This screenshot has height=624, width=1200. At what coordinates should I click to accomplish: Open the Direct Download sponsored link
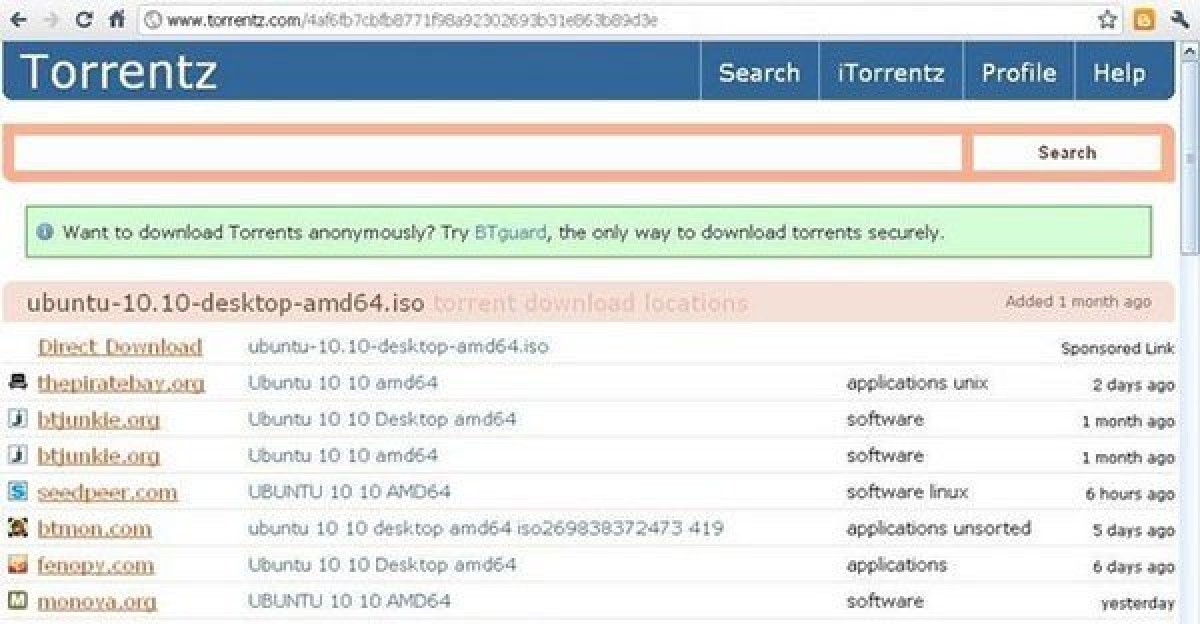[120, 347]
